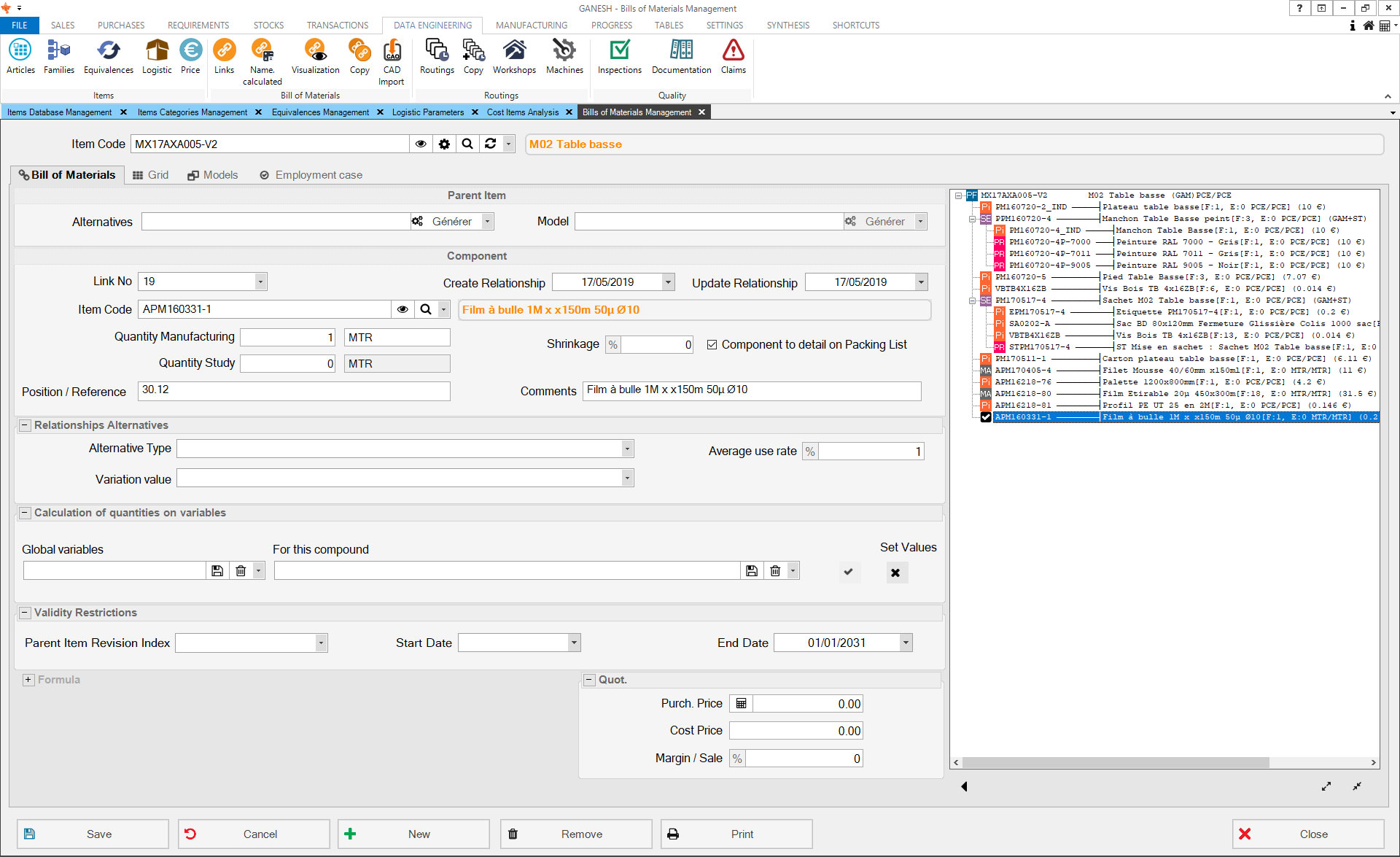Click the Remove button

(x=575, y=834)
